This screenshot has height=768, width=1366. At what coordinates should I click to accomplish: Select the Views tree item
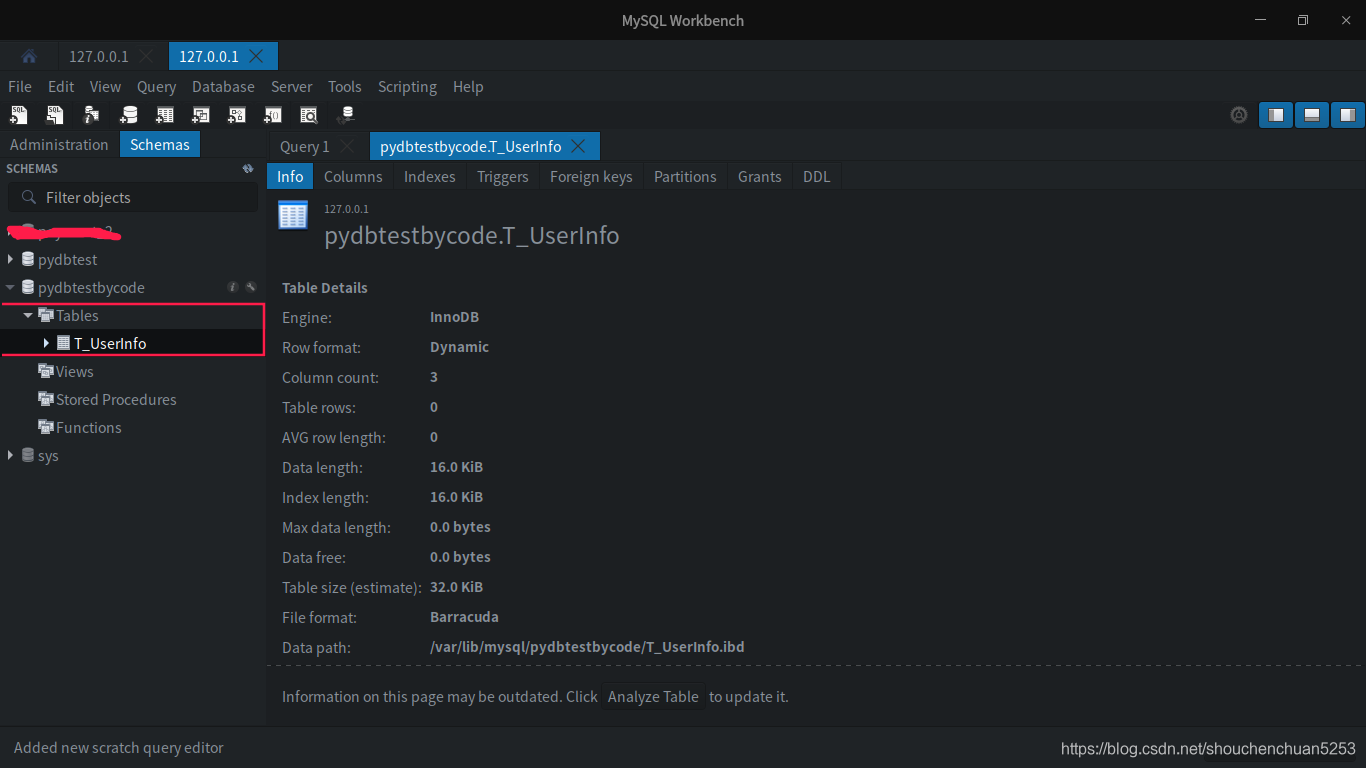pyautogui.click(x=75, y=371)
